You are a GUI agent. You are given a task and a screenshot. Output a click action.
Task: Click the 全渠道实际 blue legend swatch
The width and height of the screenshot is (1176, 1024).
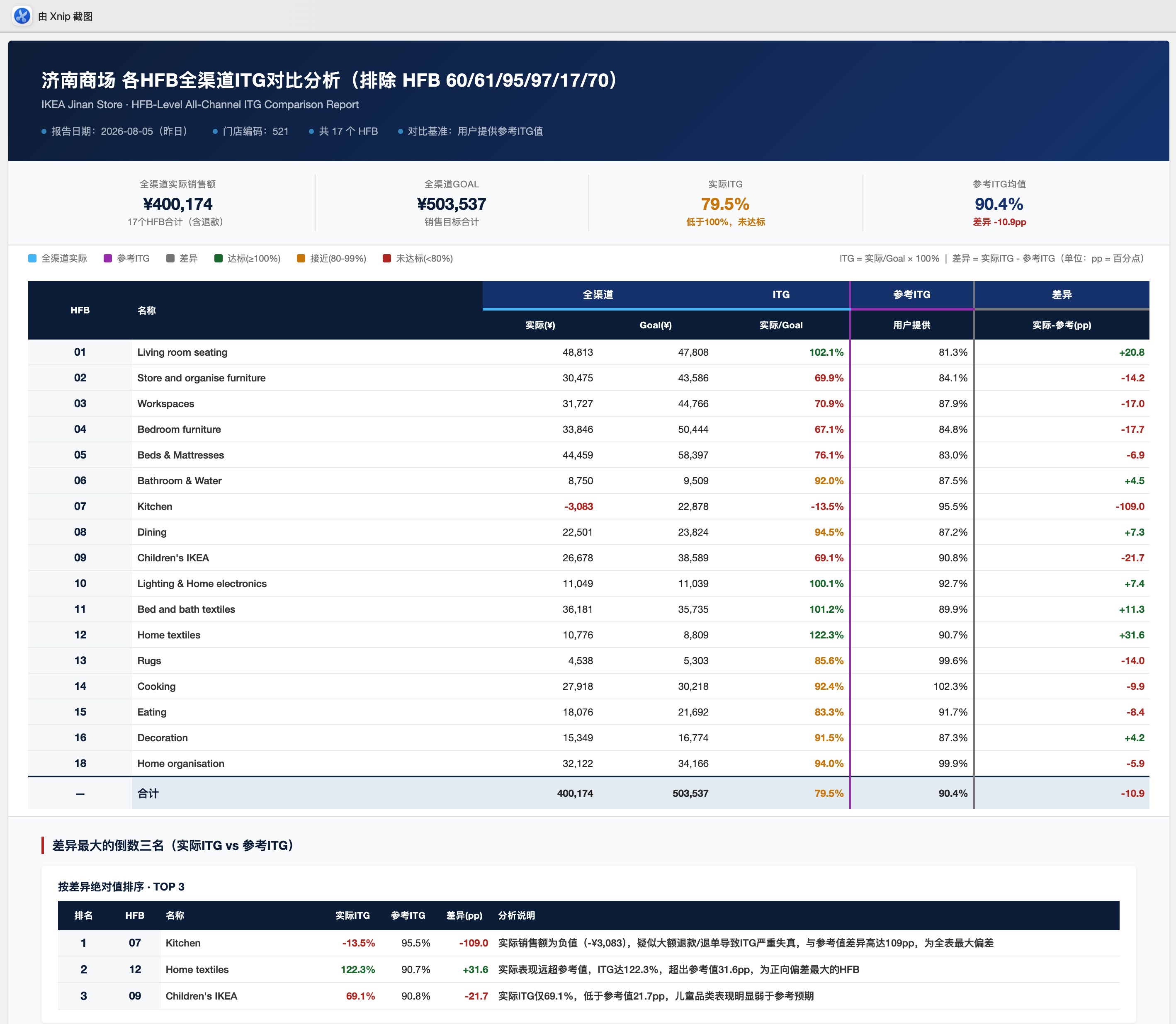click(33, 258)
